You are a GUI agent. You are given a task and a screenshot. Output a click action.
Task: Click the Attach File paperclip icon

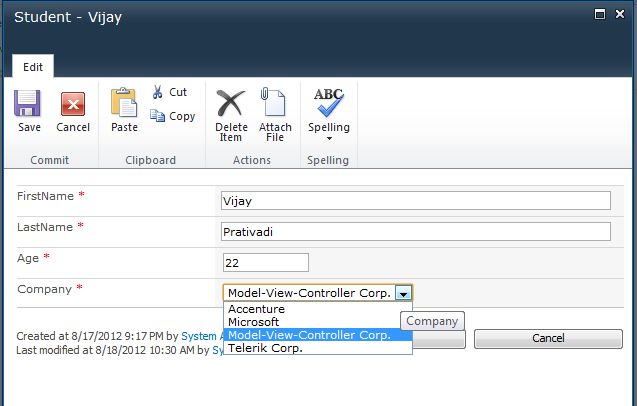(273, 102)
